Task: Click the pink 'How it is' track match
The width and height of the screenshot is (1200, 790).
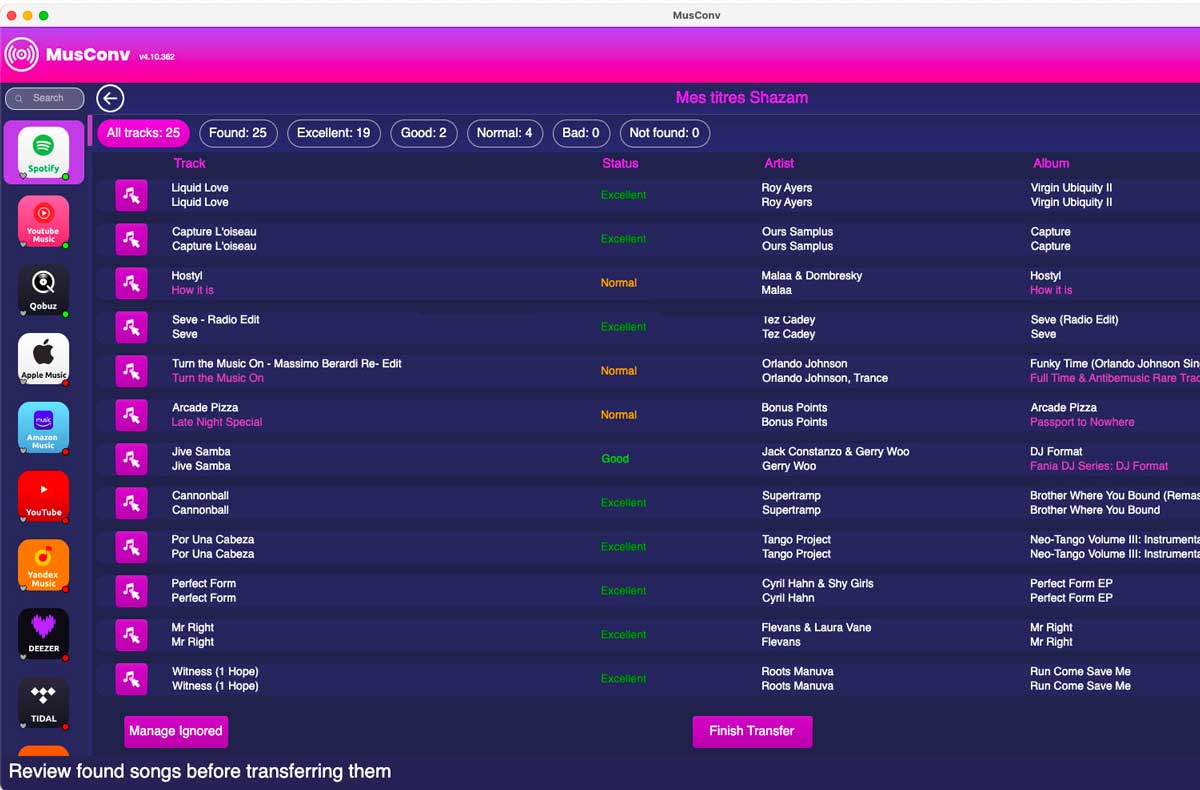Action: [193, 290]
